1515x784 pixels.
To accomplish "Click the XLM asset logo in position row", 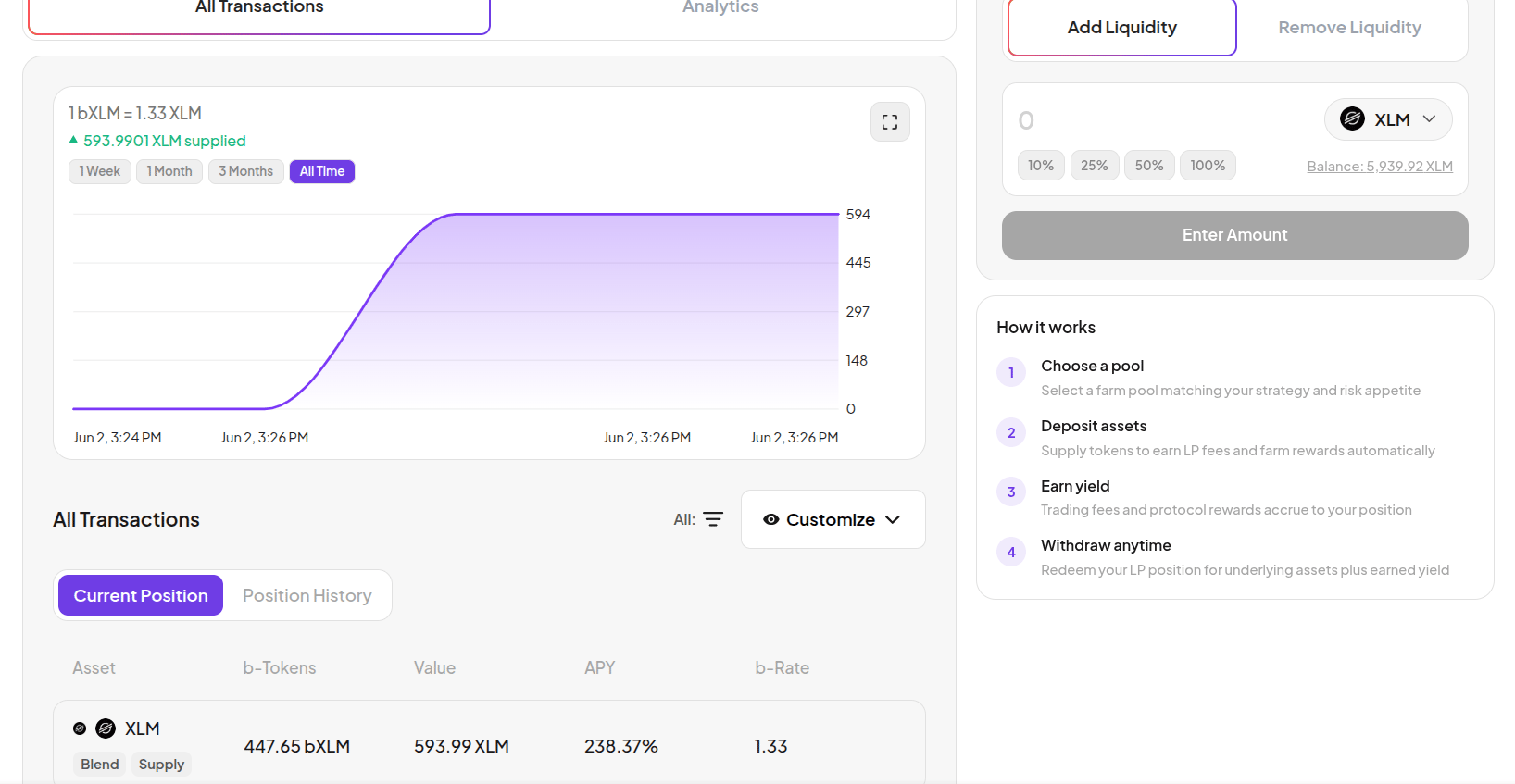I will 106,728.
